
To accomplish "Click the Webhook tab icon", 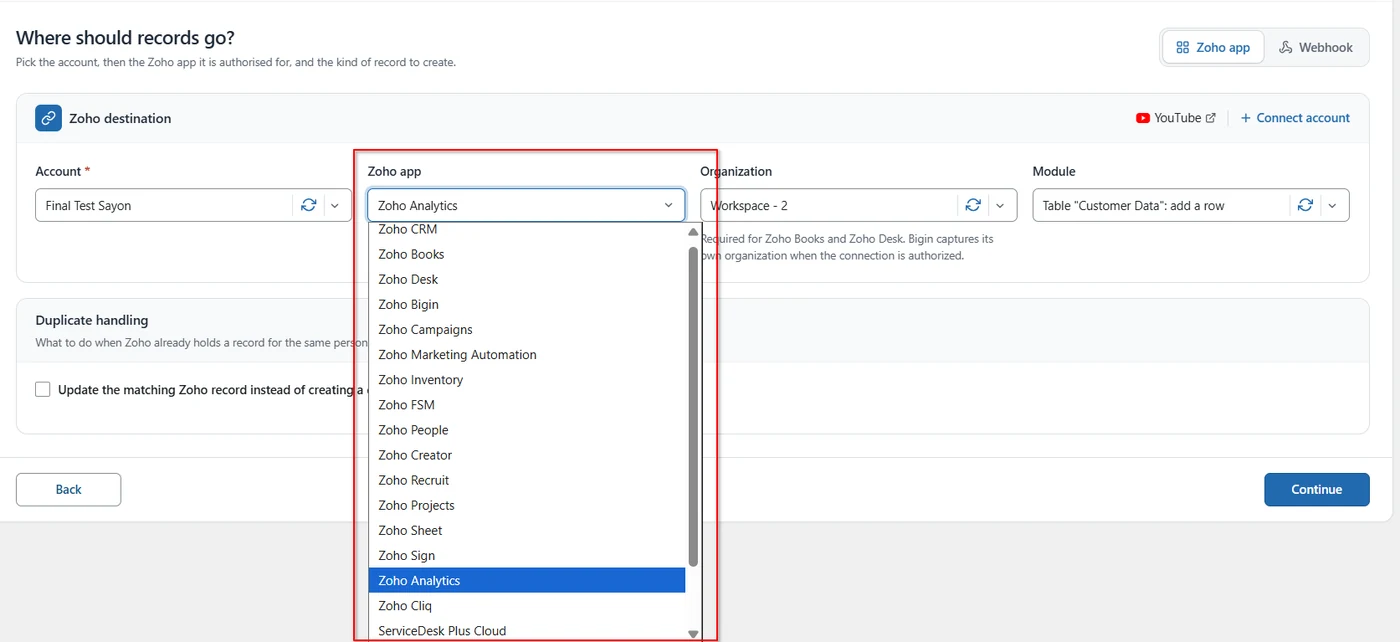I will pos(1286,47).
